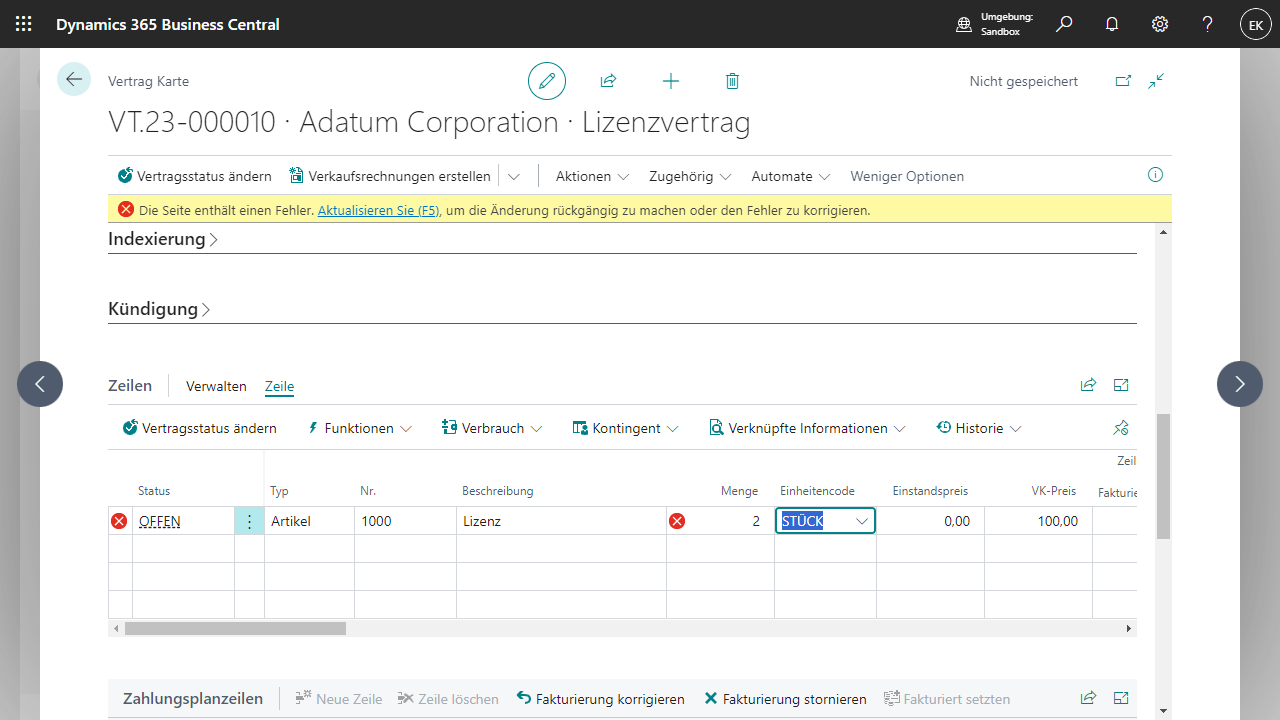Screen dimensions: 1280x720
Task: Open the app launcher waffle icon
Action: tap(24, 24)
